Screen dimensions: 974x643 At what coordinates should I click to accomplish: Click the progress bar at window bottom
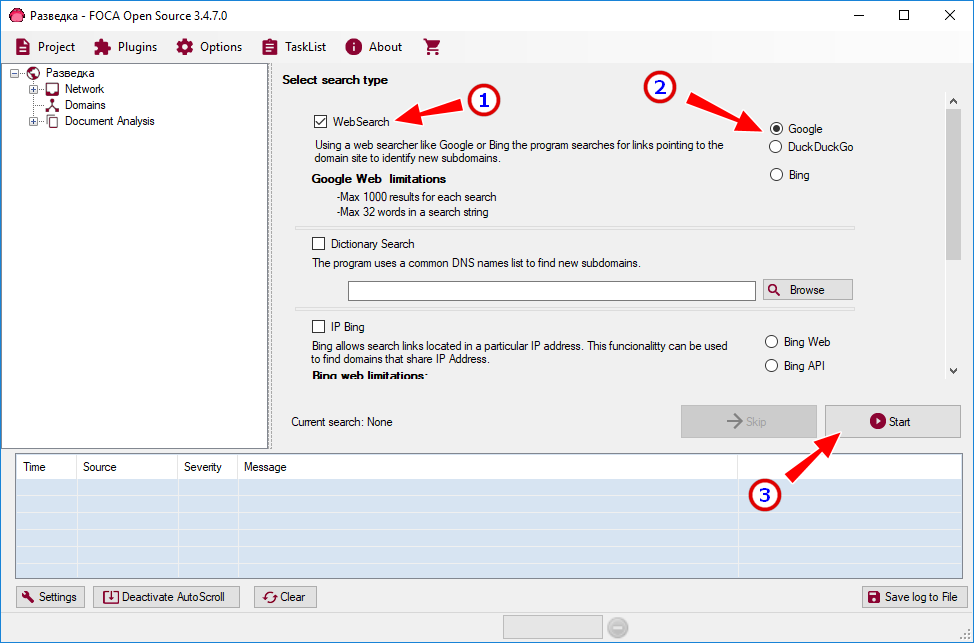[x=552, y=627]
